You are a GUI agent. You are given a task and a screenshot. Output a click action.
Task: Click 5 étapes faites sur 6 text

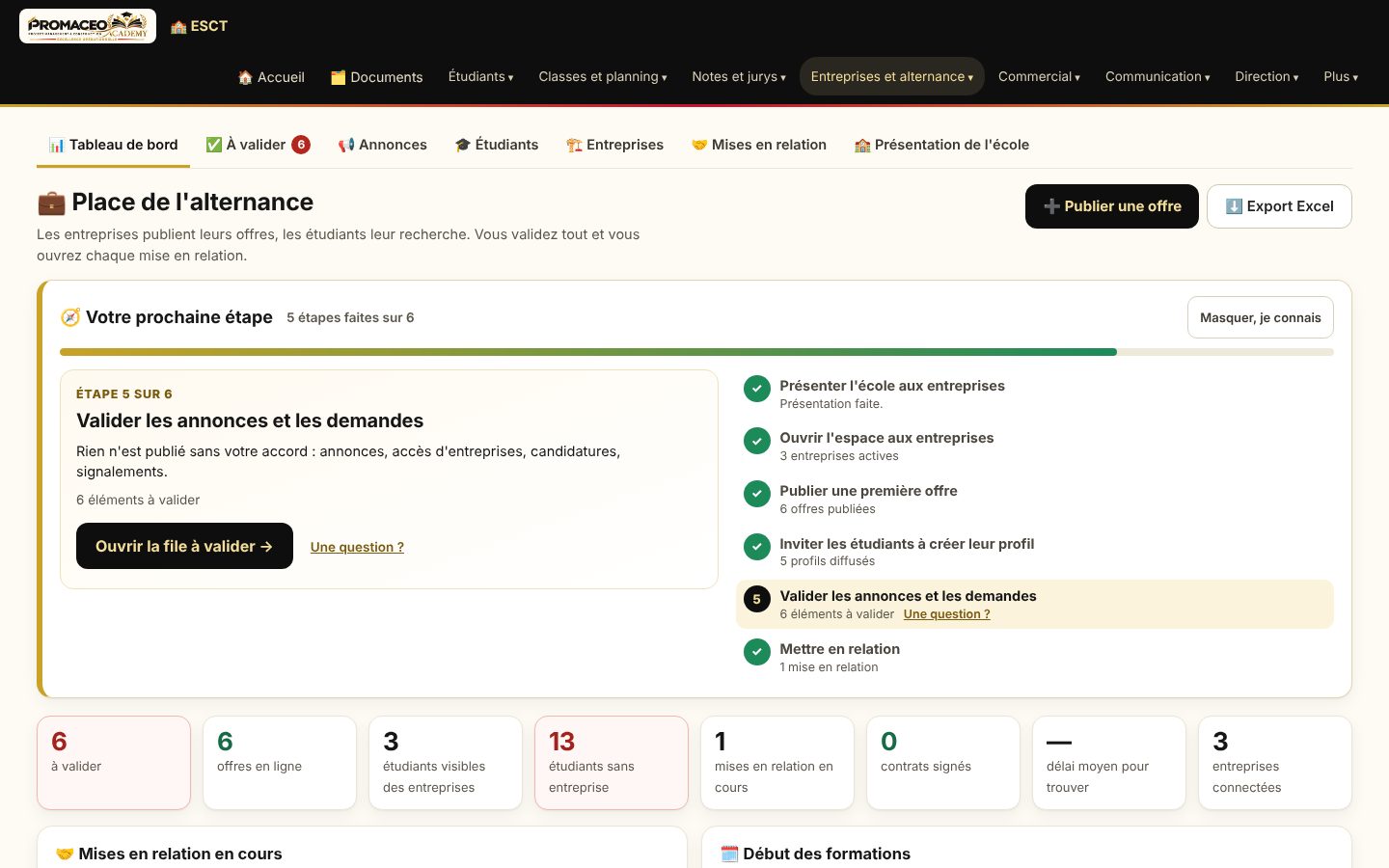(350, 317)
